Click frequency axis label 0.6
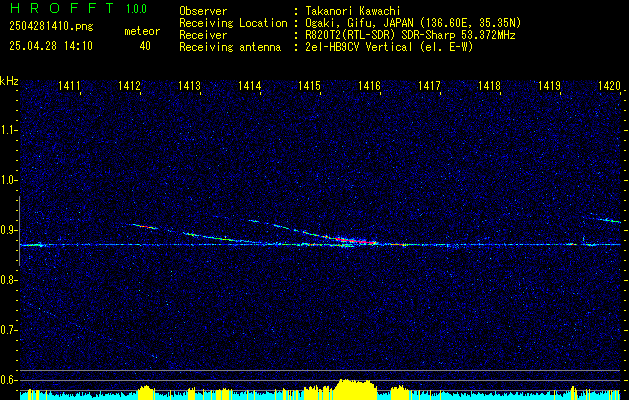 (8, 380)
